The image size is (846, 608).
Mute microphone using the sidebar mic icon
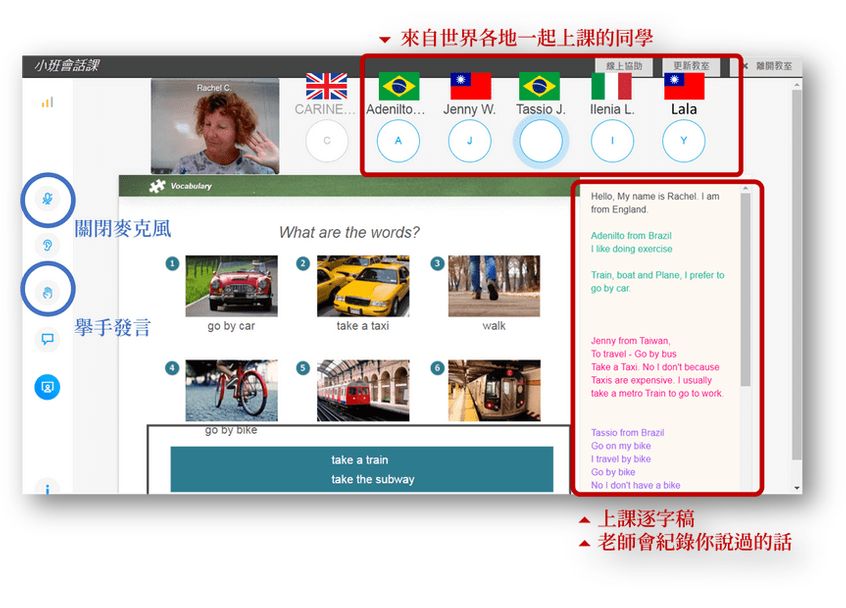coord(47,201)
